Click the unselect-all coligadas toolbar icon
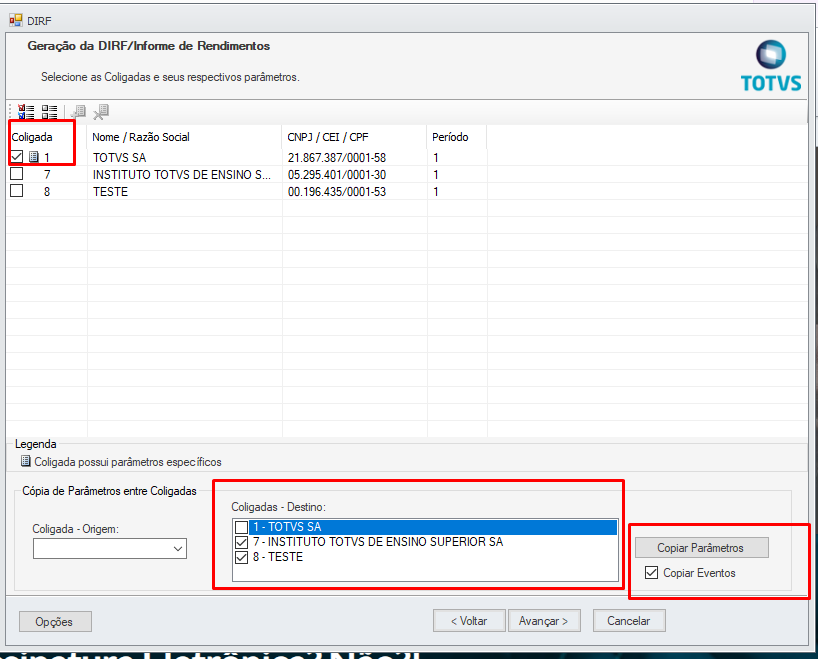The image size is (818, 659). coord(50,112)
